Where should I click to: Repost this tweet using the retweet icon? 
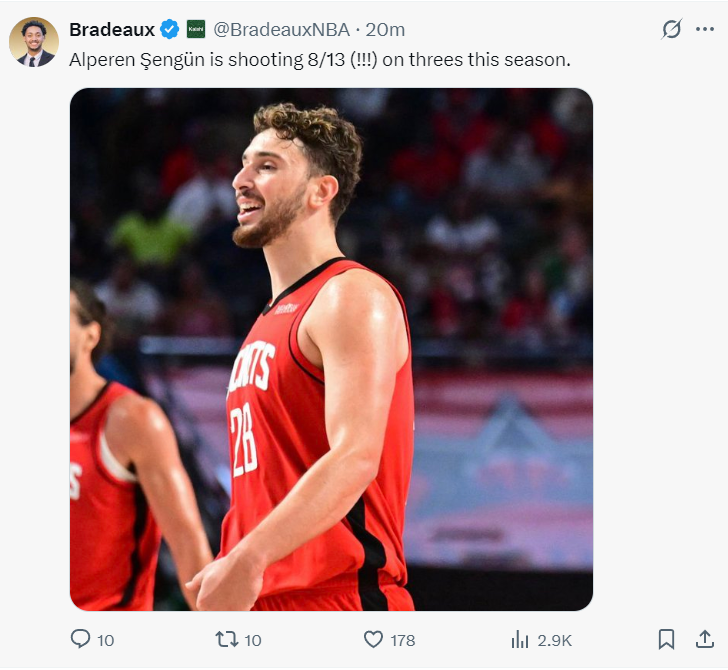click(227, 639)
